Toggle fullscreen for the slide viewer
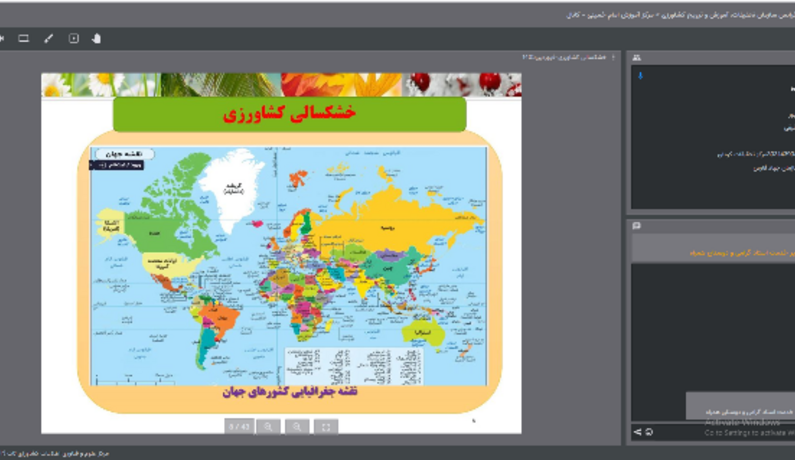 pos(326,427)
